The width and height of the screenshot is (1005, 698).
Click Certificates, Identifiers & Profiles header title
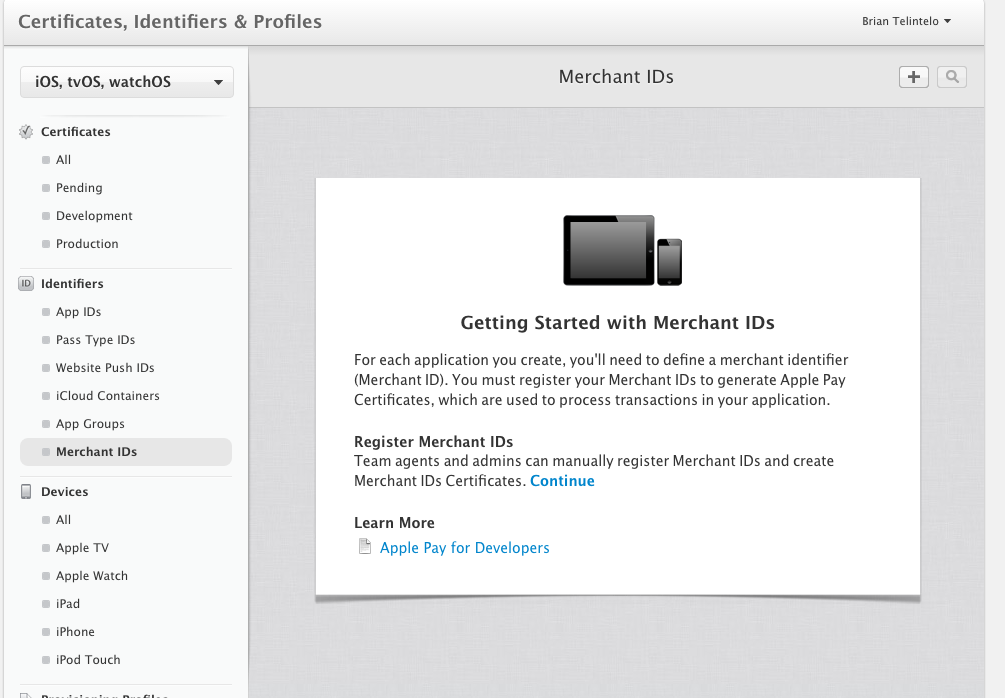pyautogui.click(x=170, y=21)
